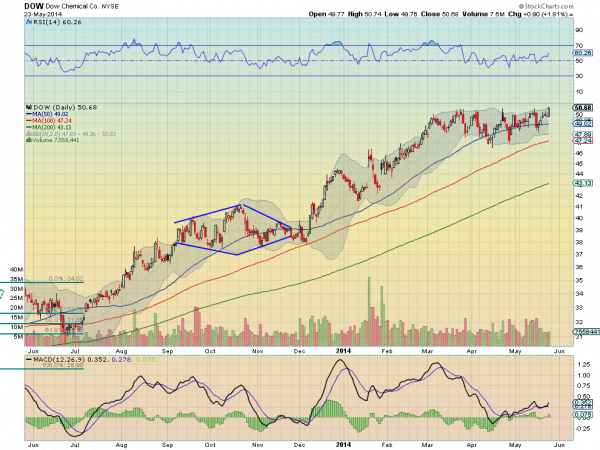
Task: Click the Jun label at right under MACD panel
Action: tap(559, 445)
